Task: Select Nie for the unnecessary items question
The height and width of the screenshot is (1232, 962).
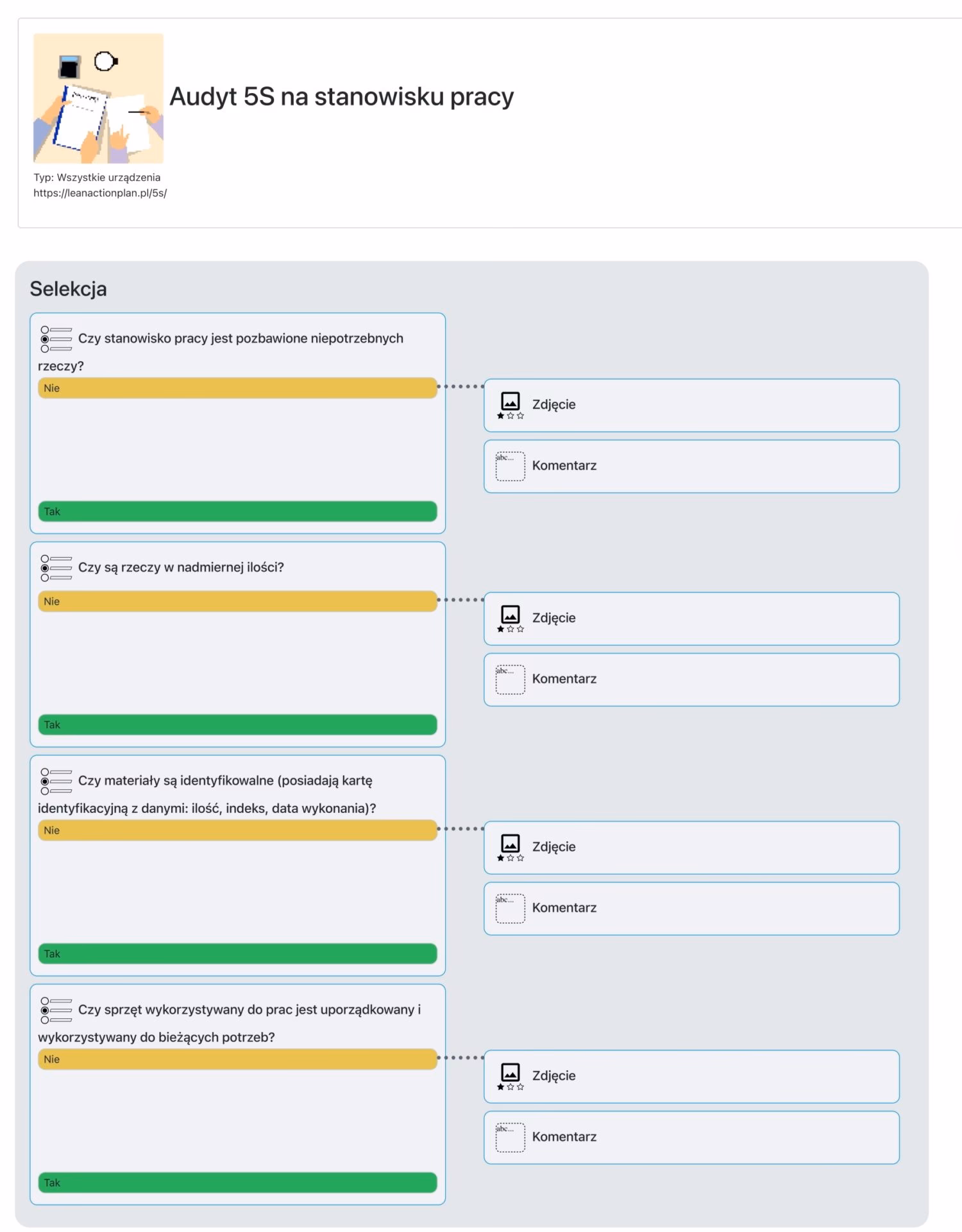Action: tap(237, 388)
